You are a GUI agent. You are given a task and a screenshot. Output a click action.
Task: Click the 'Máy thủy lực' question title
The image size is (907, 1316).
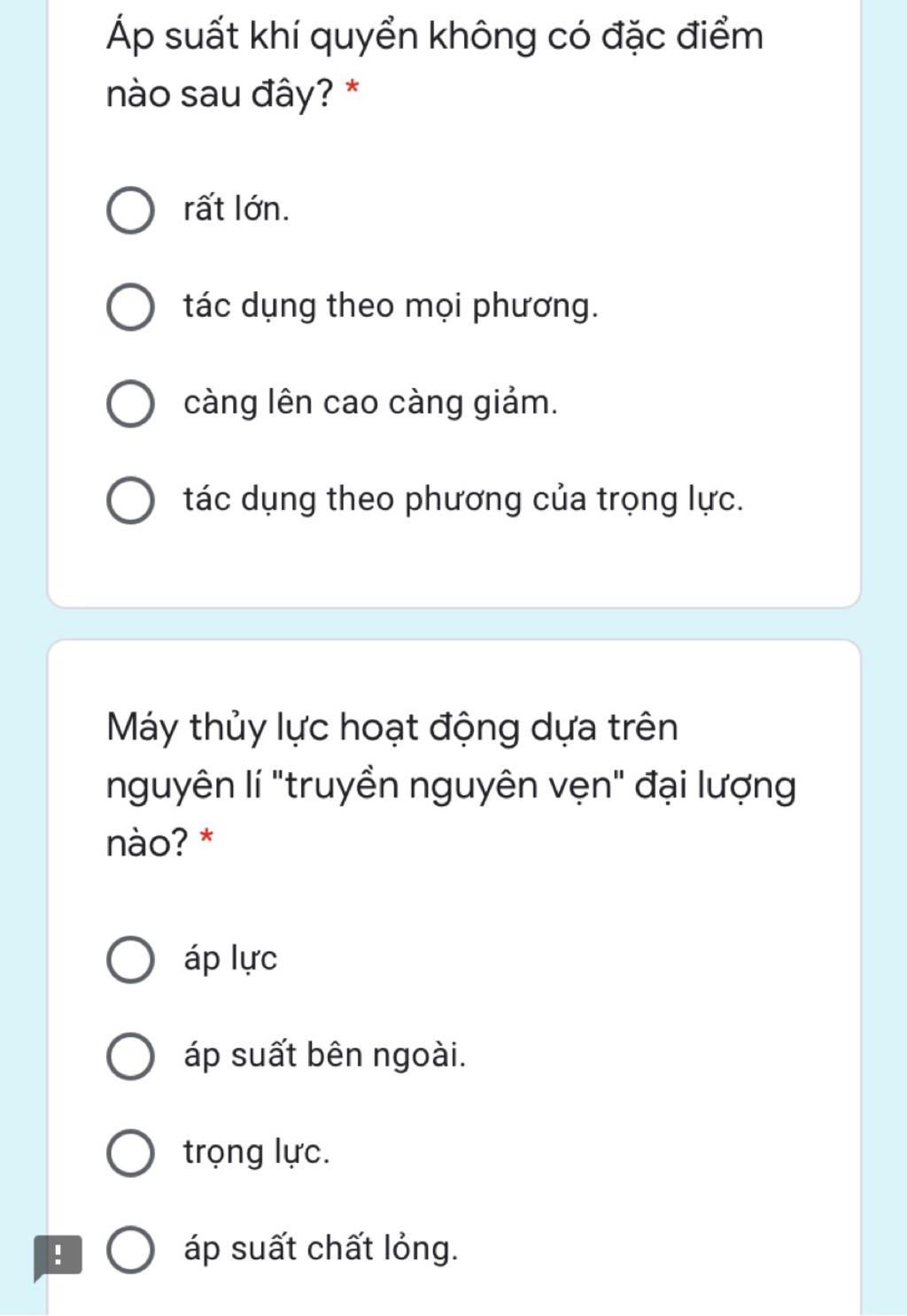point(451,785)
